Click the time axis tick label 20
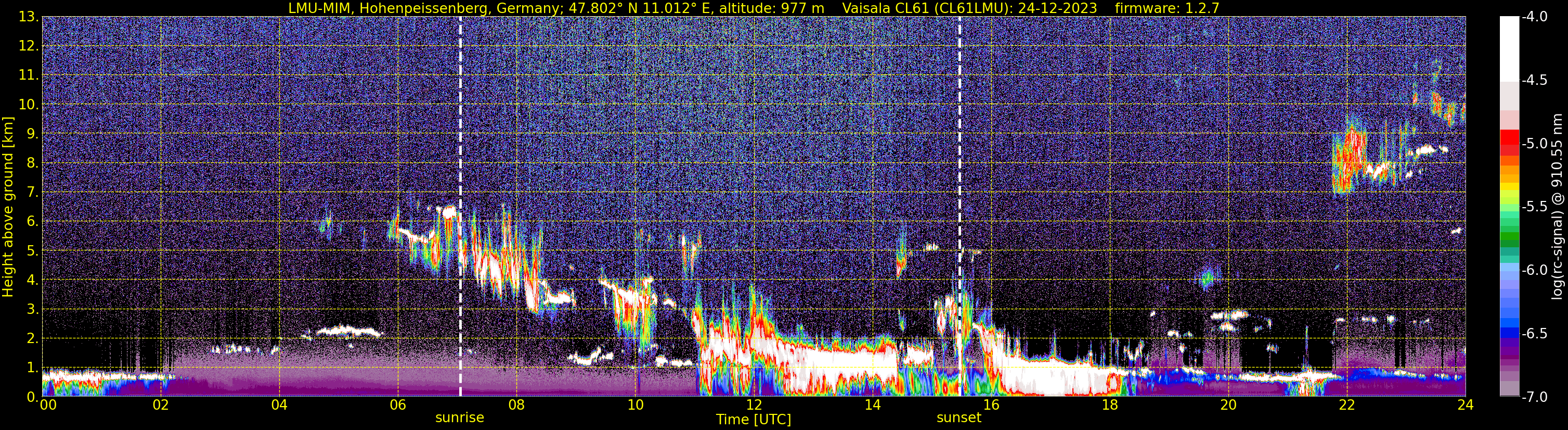Image resolution: width=1568 pixels, height=430 pixels. [1228, 405]
